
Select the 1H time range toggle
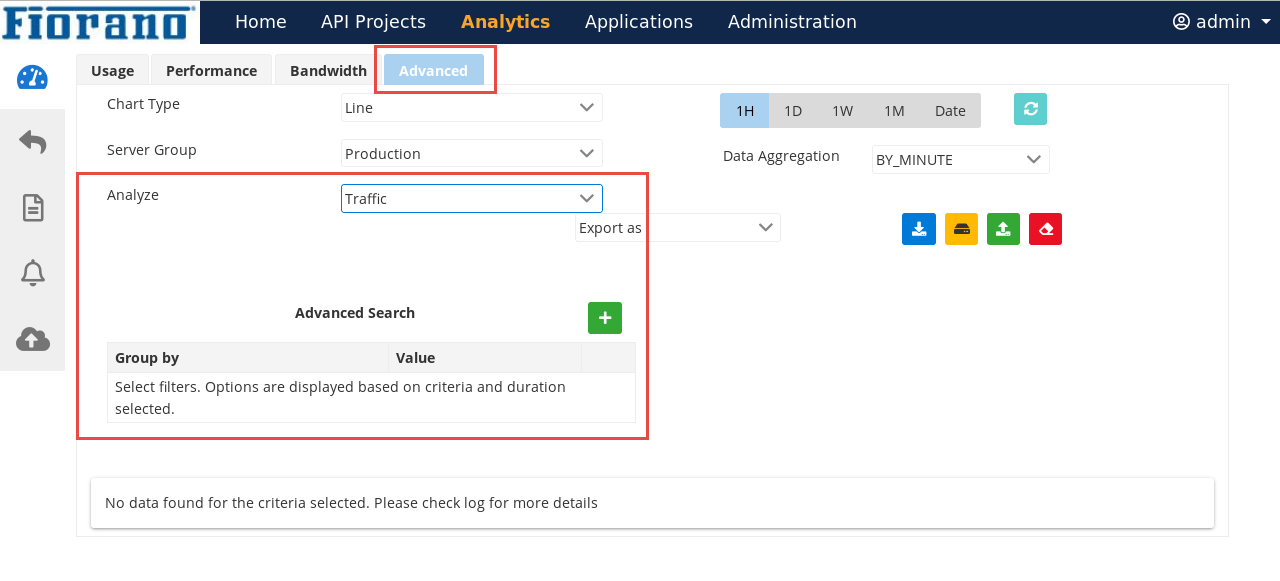(x=745, y=111)
